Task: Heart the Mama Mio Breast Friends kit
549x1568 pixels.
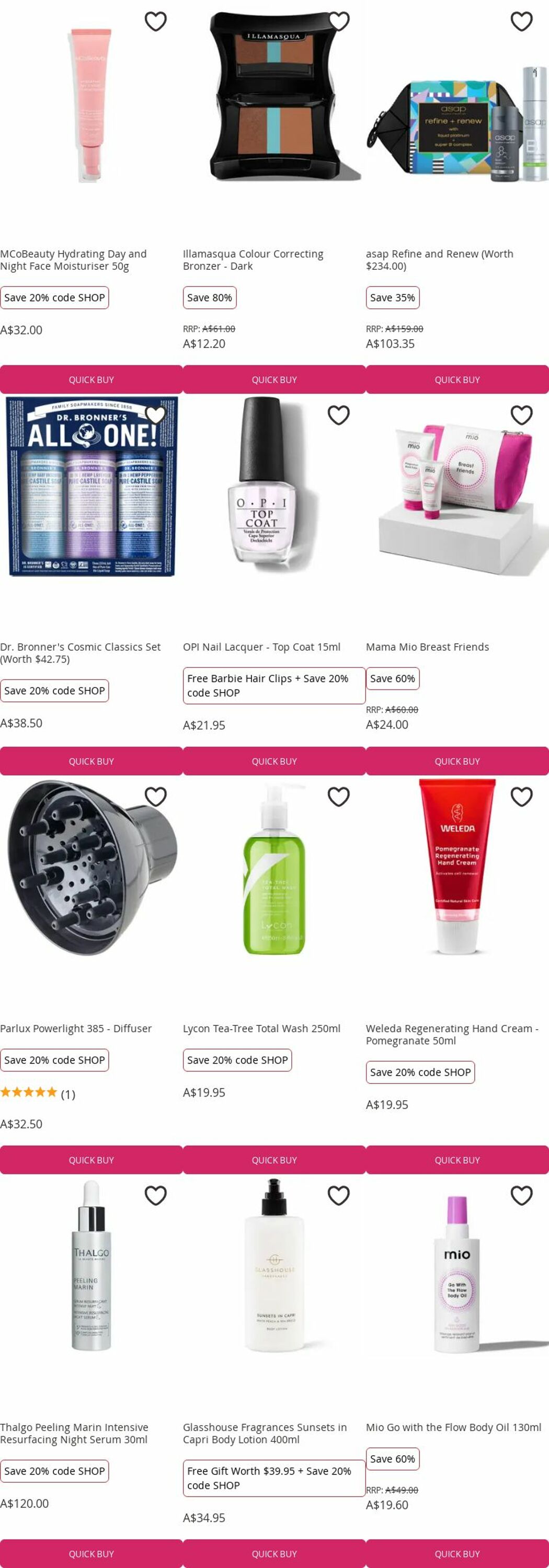Action: (x=522, y=415)
